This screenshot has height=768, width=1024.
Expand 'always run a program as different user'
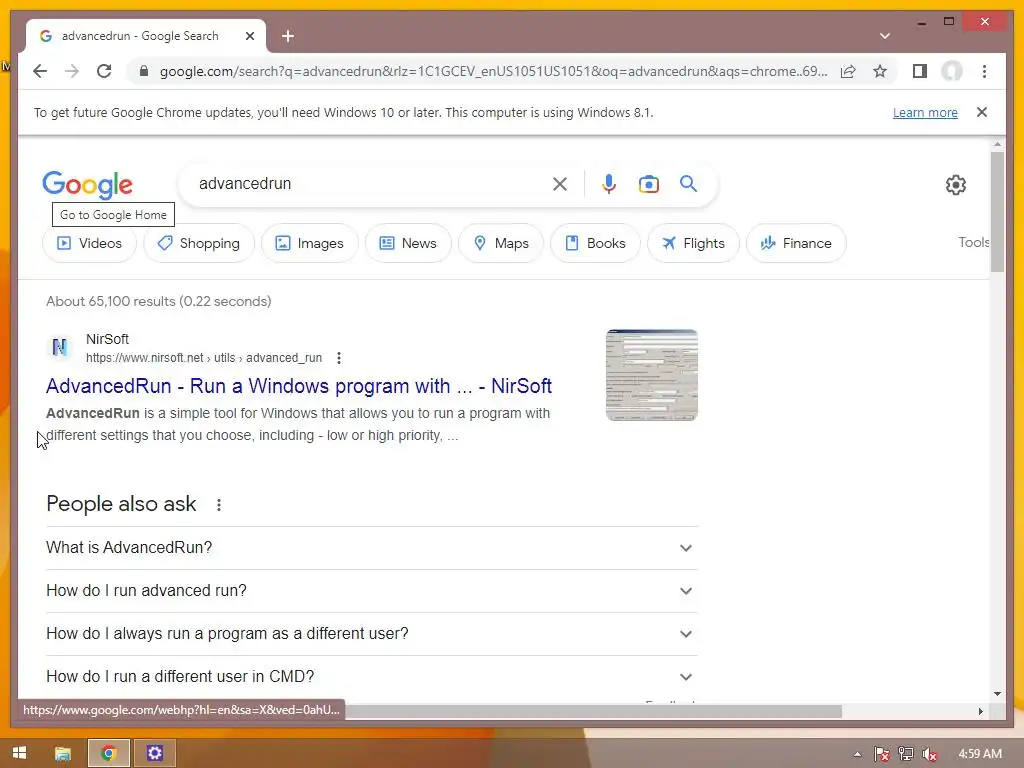[x=372, y=633]
